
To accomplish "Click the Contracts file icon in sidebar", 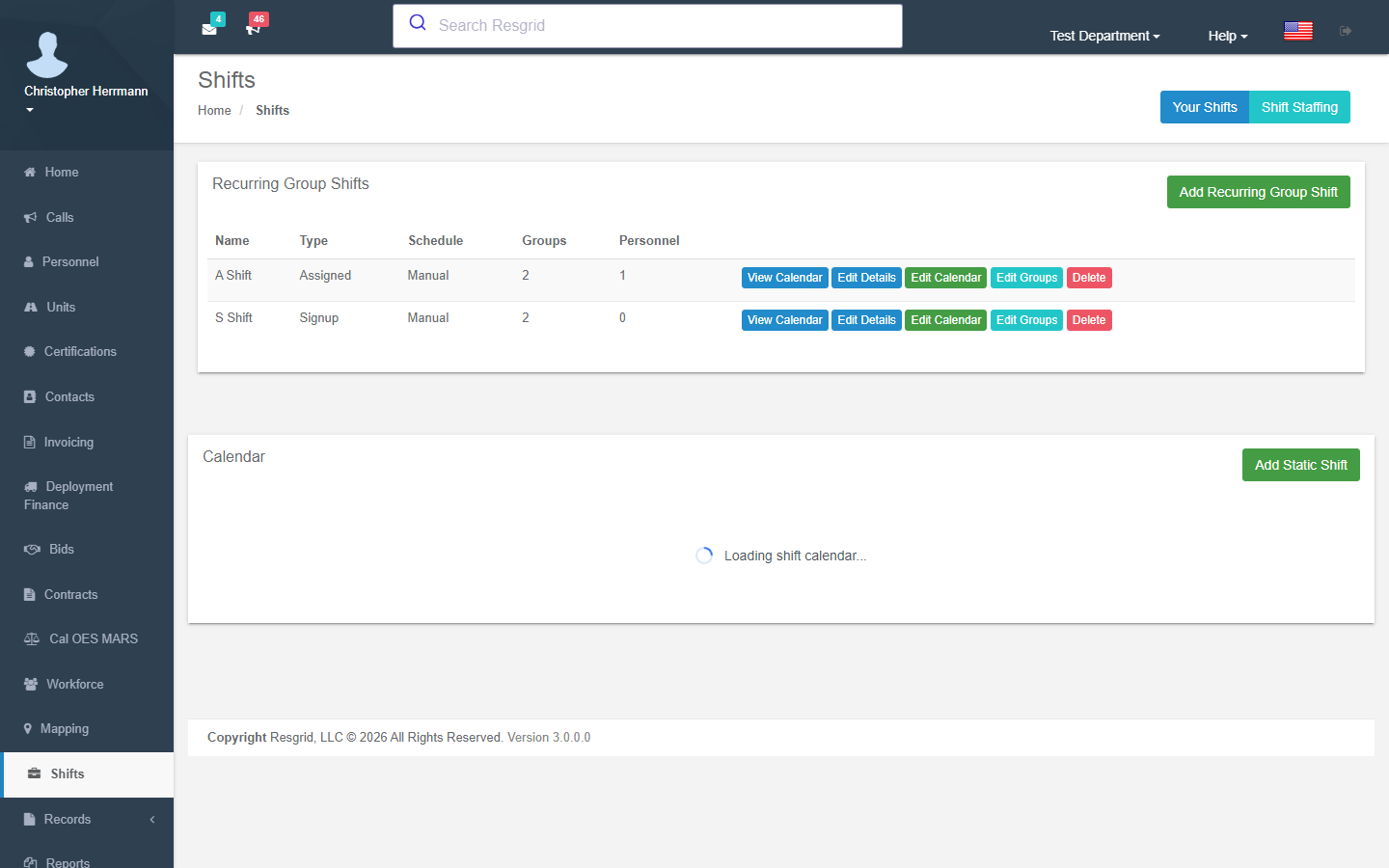I will pos(29,594).
